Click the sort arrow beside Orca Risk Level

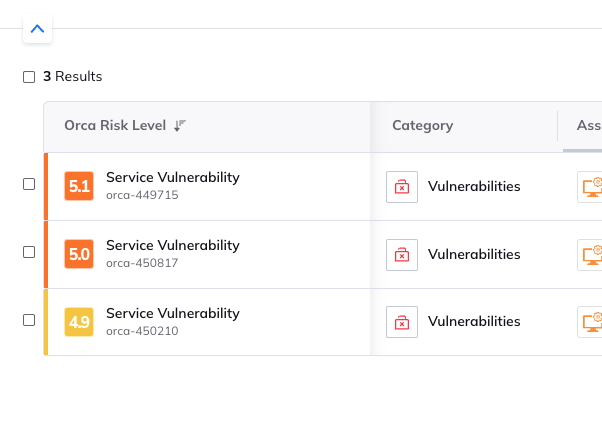180,126
